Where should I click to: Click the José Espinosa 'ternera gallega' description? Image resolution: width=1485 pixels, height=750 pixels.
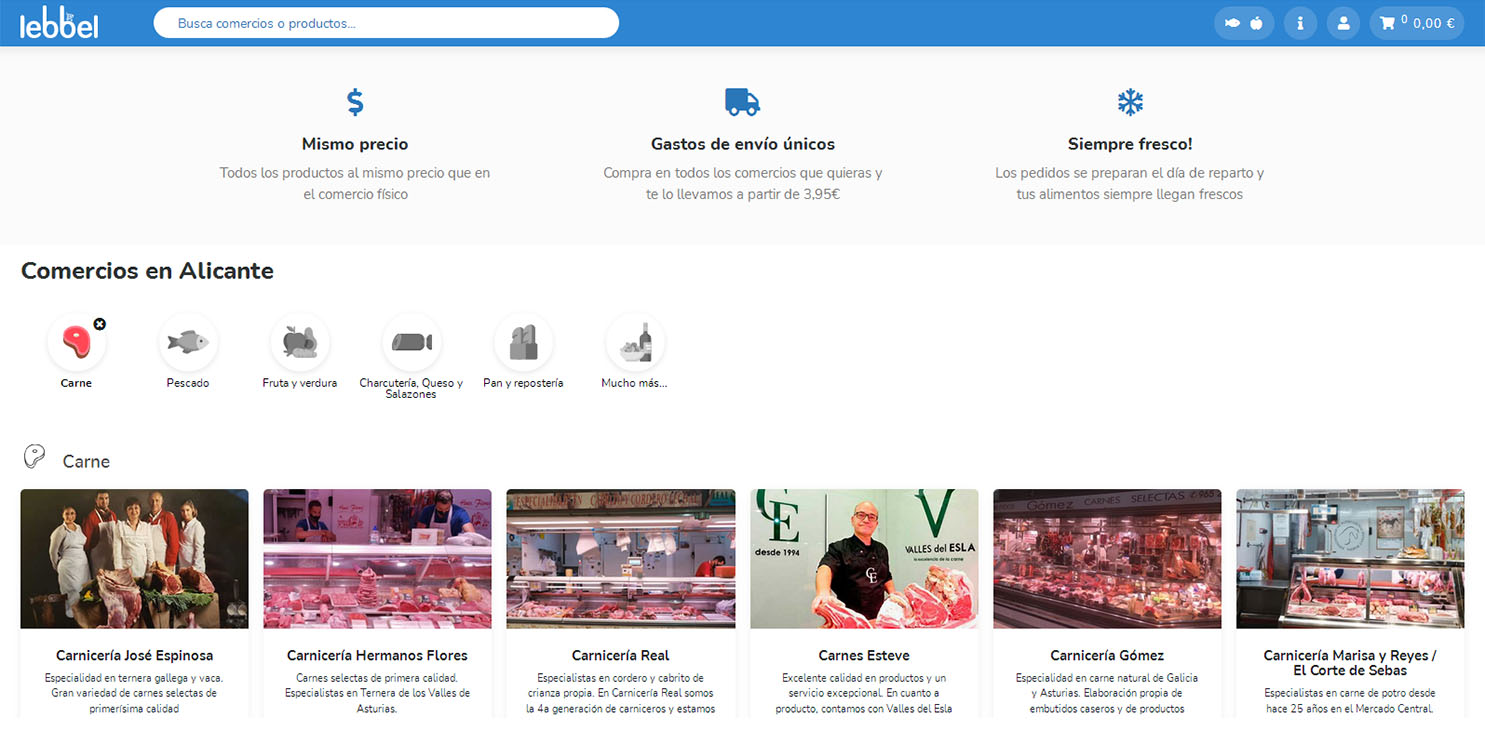coord(135,693)
